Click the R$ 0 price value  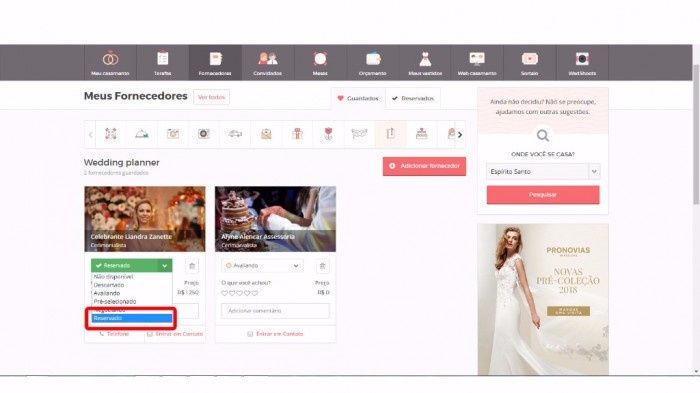(323, 293)
